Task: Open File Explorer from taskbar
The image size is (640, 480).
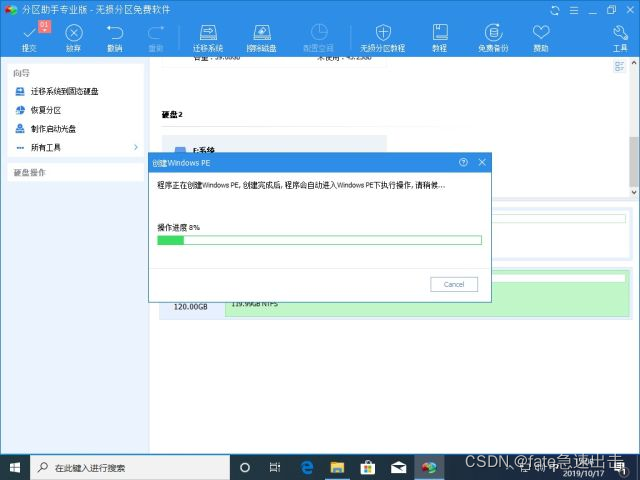Action: tap(337, 467)
